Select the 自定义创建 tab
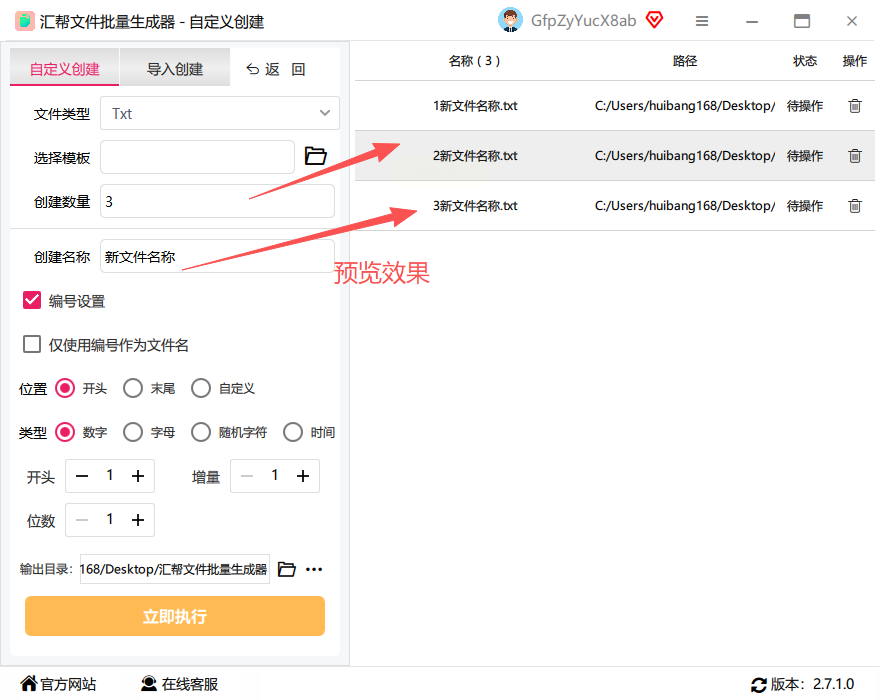Viewport: 880px width, 700px height. 65,68
